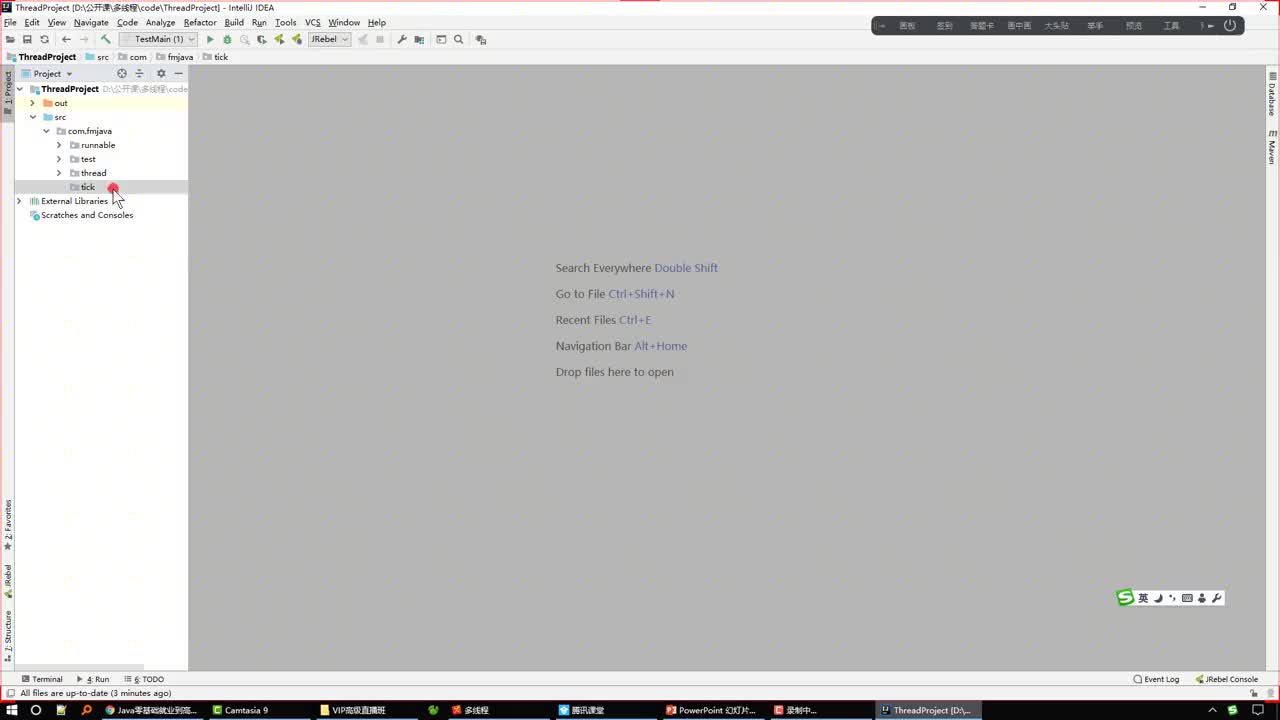Screen dimensions: 1280x720
Task: Collapse the com.fmjava package arrow
Action: coord(46,131)
